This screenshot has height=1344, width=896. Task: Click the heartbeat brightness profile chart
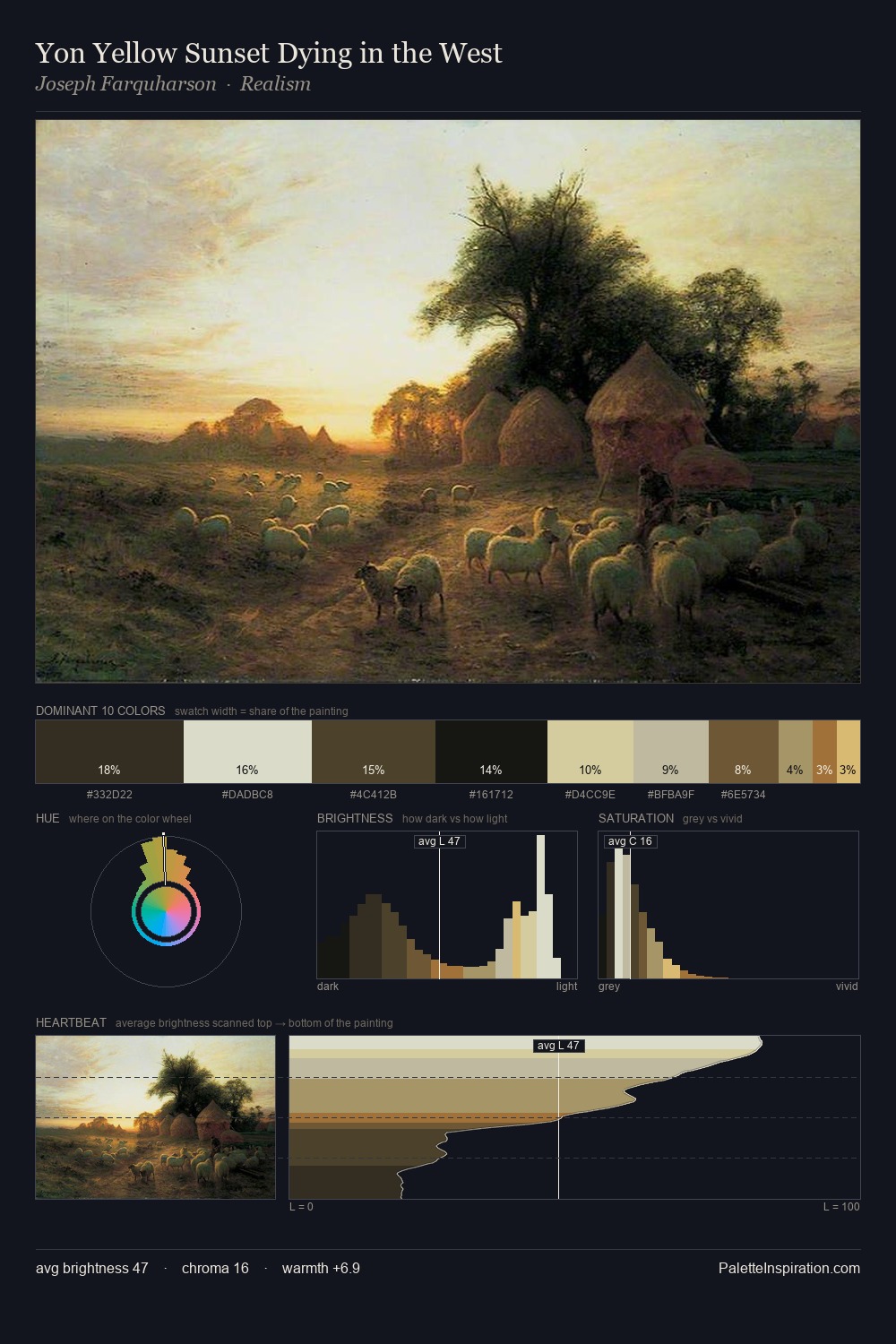click(574, 1117)
